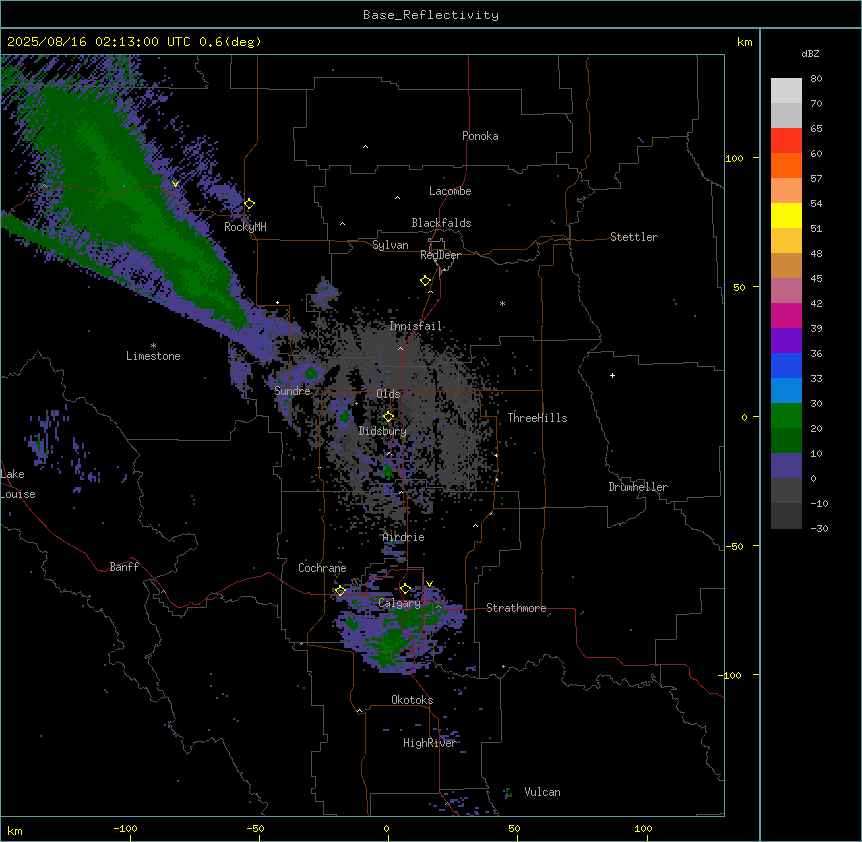Click the white caret marker just below Innisfail
This screenshot has width=862, height=842.
tap(400, 348)
